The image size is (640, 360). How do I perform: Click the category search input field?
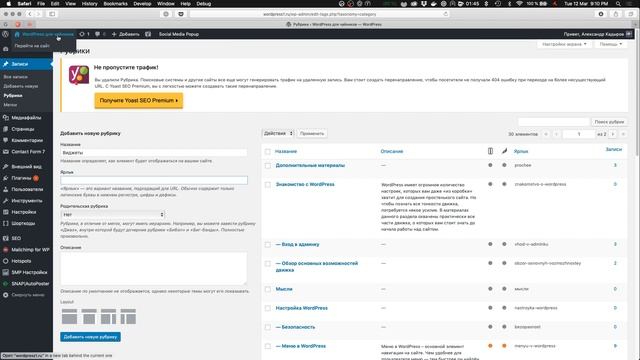pos(554,122)
